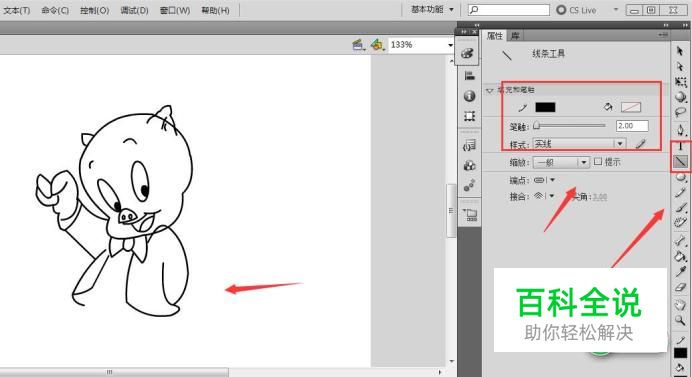Click the black stroke color swatch in Properties
Screen dimensions: 692x377
[x=545, y=107]
